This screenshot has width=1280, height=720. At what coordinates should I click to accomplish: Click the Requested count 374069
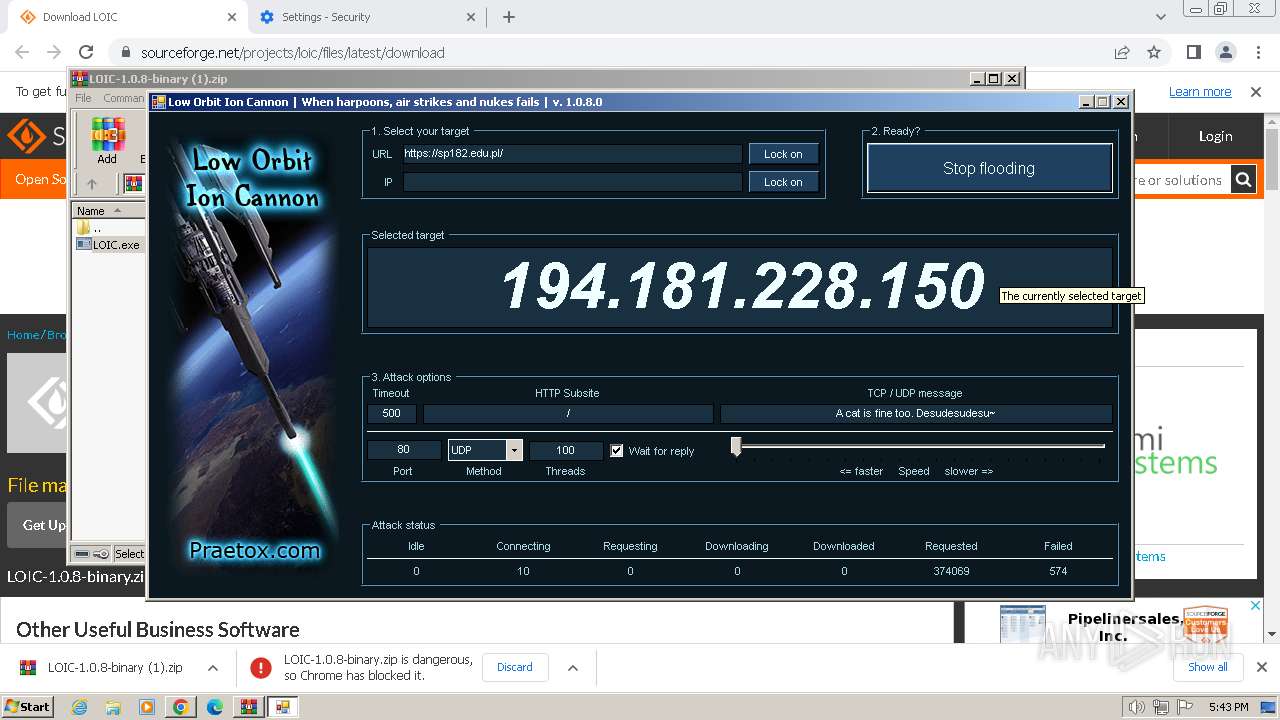tap(951, 571)
